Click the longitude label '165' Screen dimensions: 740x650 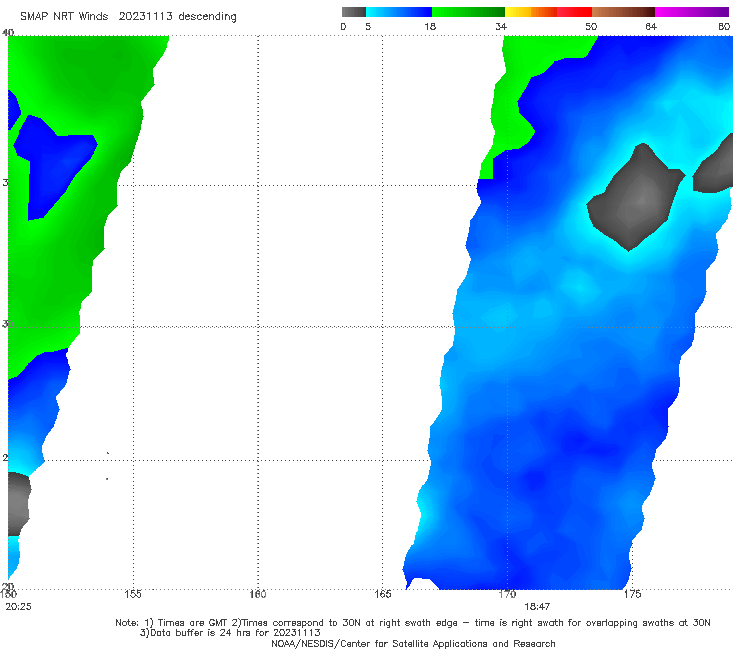pyautogui.click(x=382, y=594)
